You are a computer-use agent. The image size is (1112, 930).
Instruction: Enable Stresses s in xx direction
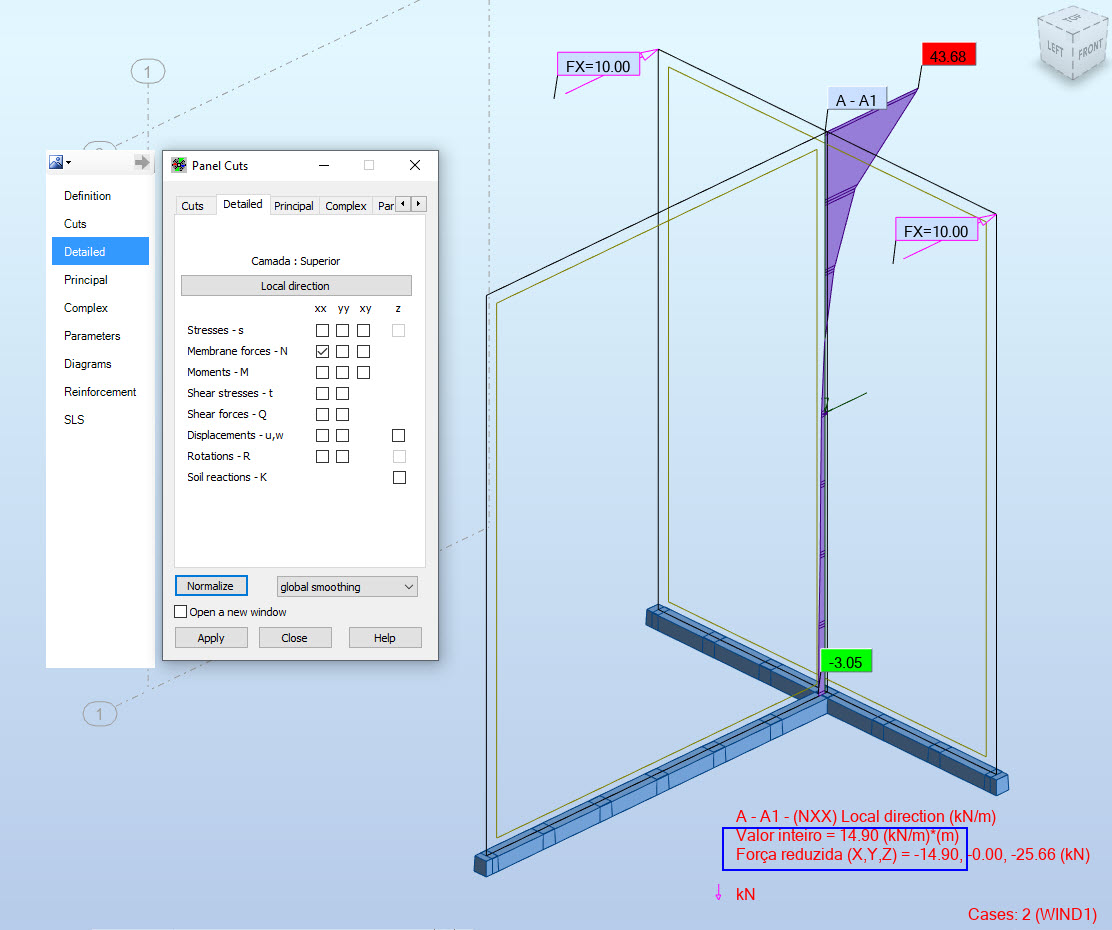pos(320,329)
